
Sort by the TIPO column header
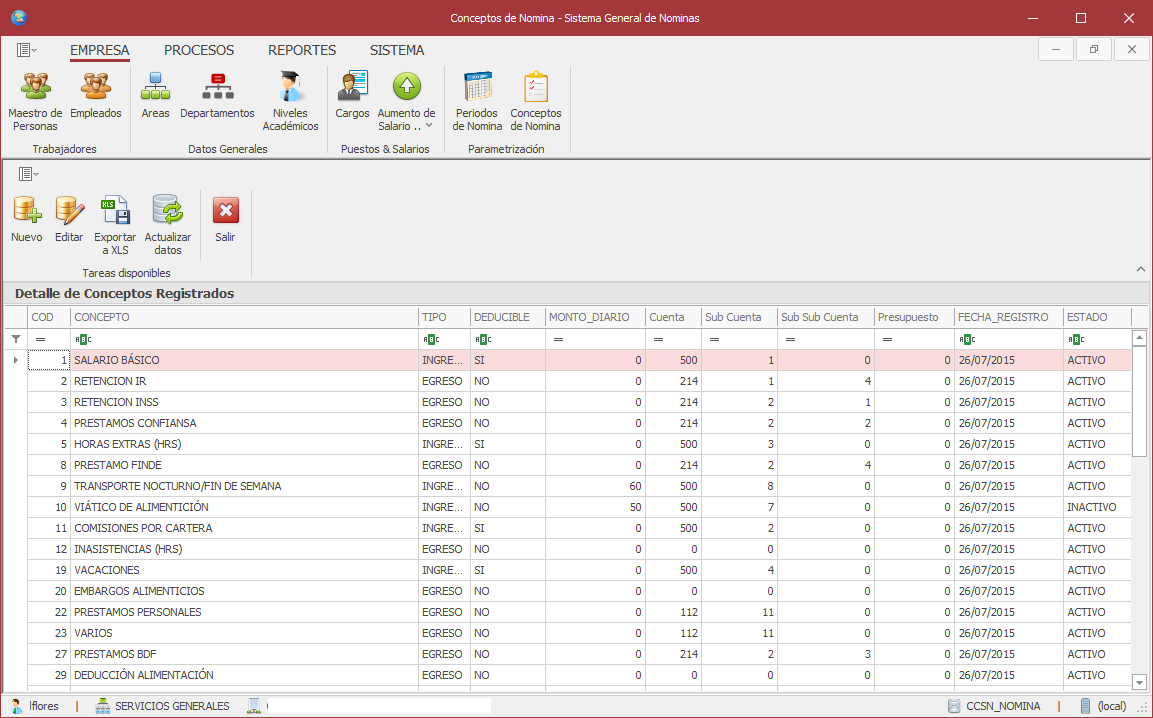(x=444, y=317)
